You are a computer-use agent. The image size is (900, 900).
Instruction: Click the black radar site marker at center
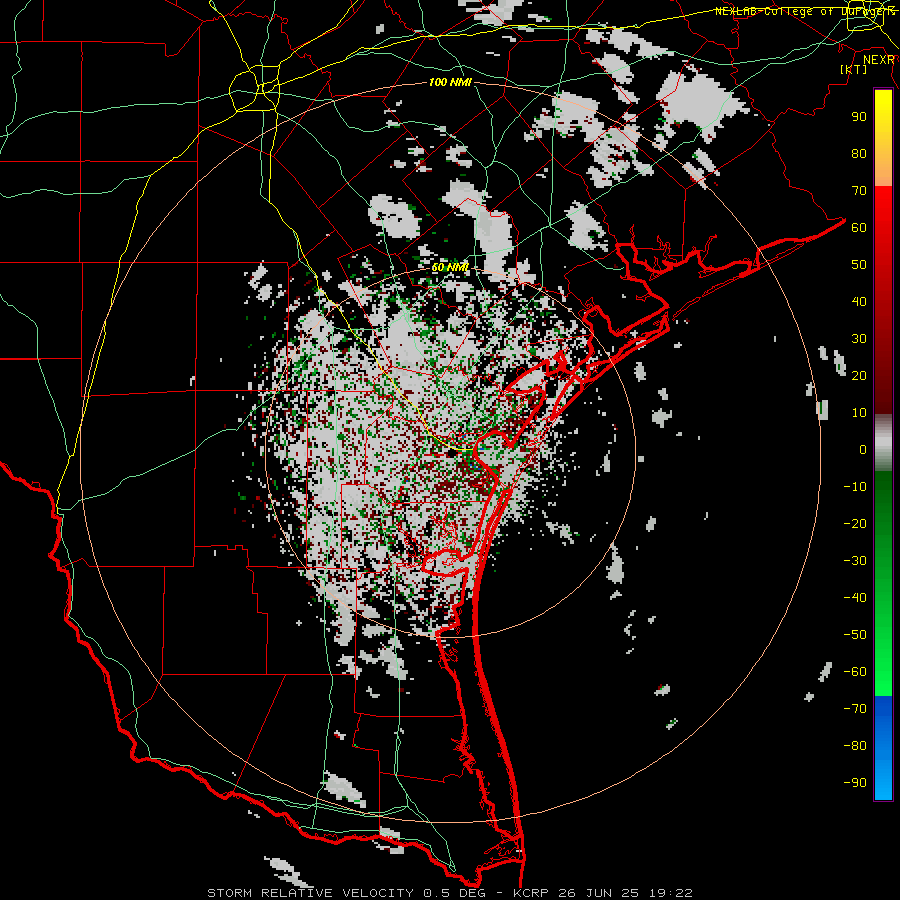tap(452, 453)
